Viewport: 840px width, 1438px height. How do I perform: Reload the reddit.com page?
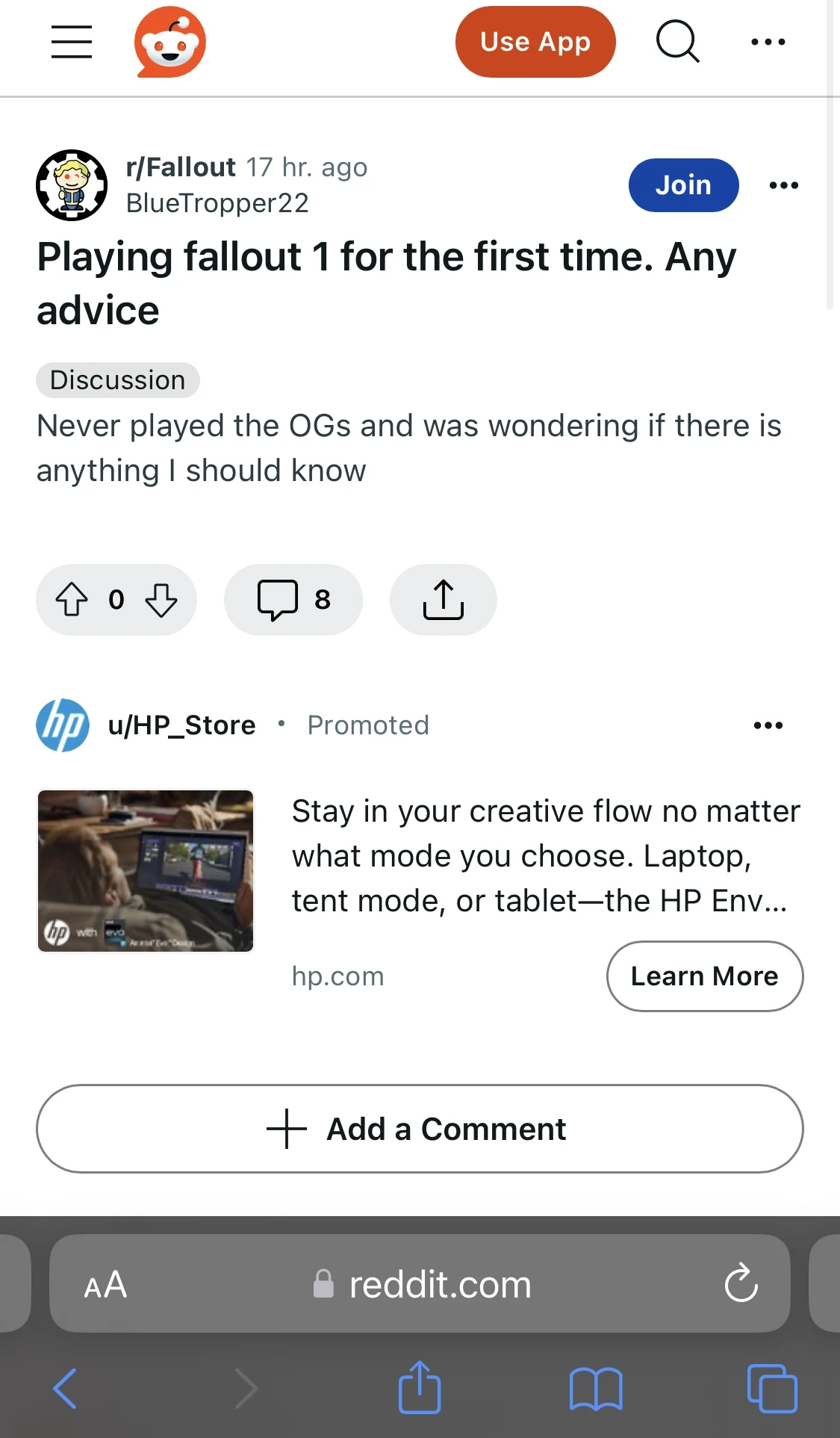[741, 1283]
